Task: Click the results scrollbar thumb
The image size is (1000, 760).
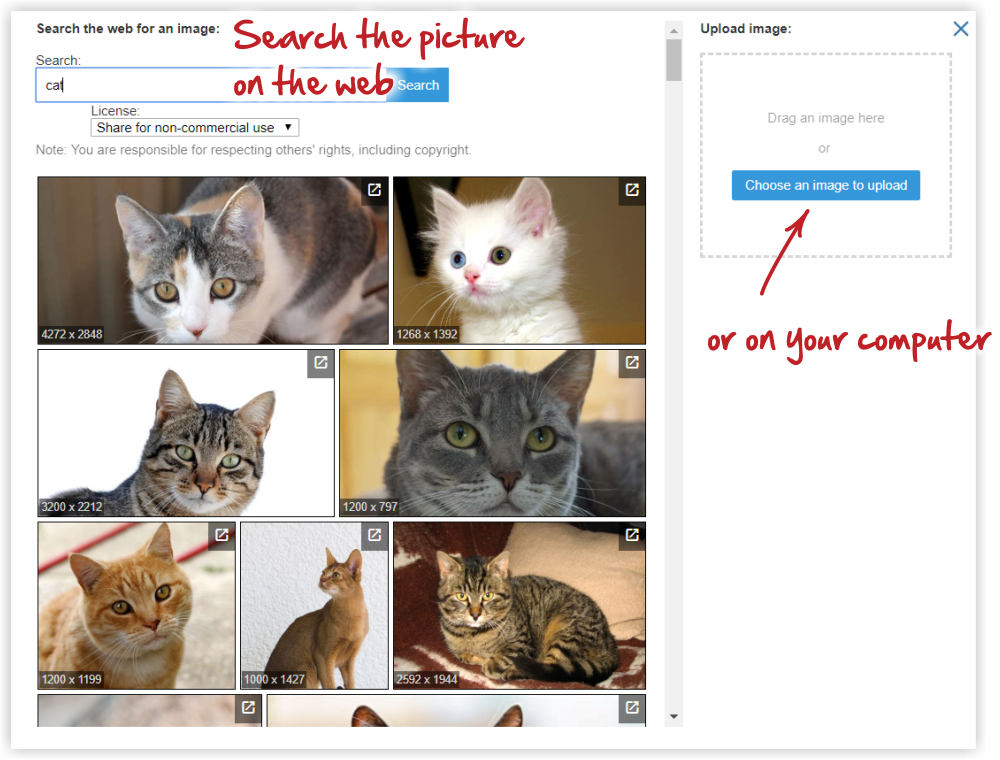Action: click(673, 60)
